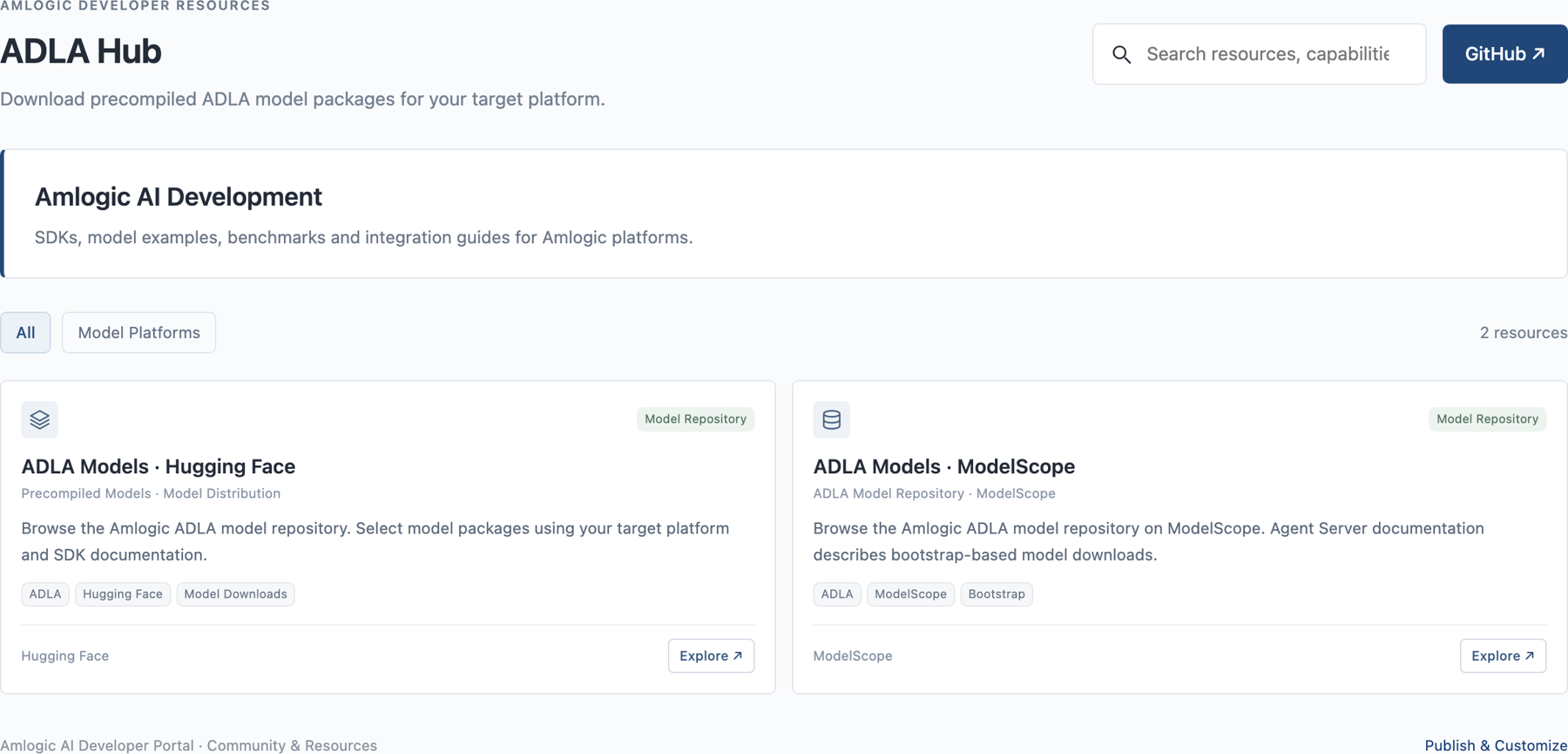Click 'ADLA Model Repository · ModelScope' subtitle
Screen dimensions: 1568x754
click(x=934, y=493)
